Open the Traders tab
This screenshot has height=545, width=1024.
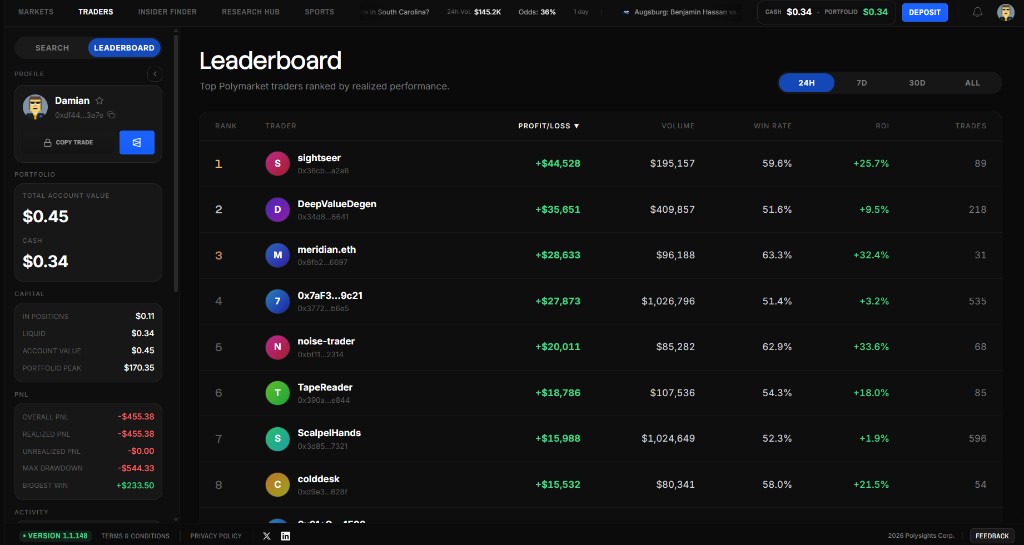coord(95,12)
